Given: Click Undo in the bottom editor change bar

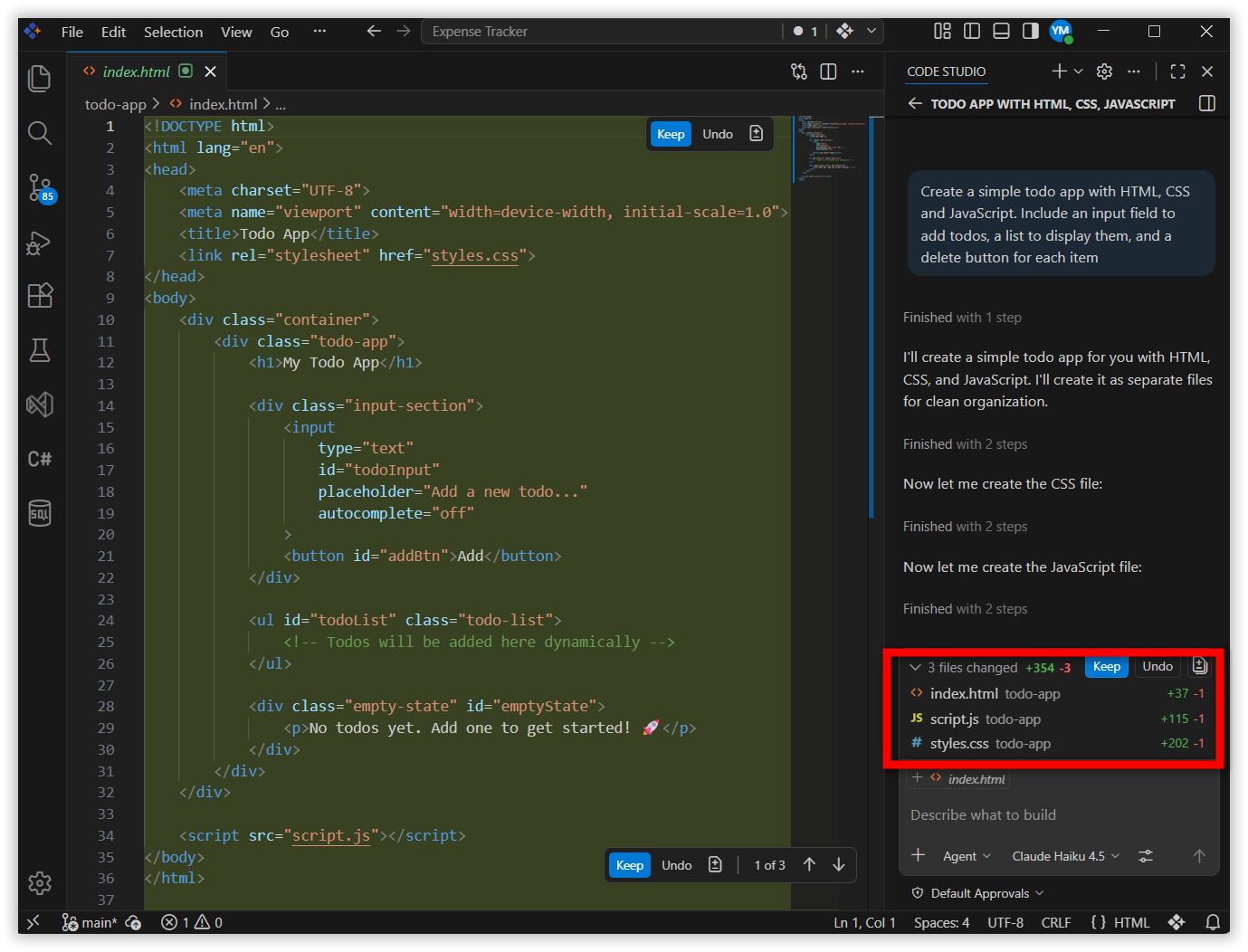Looking at the screenshot, I should pos(677,865).
